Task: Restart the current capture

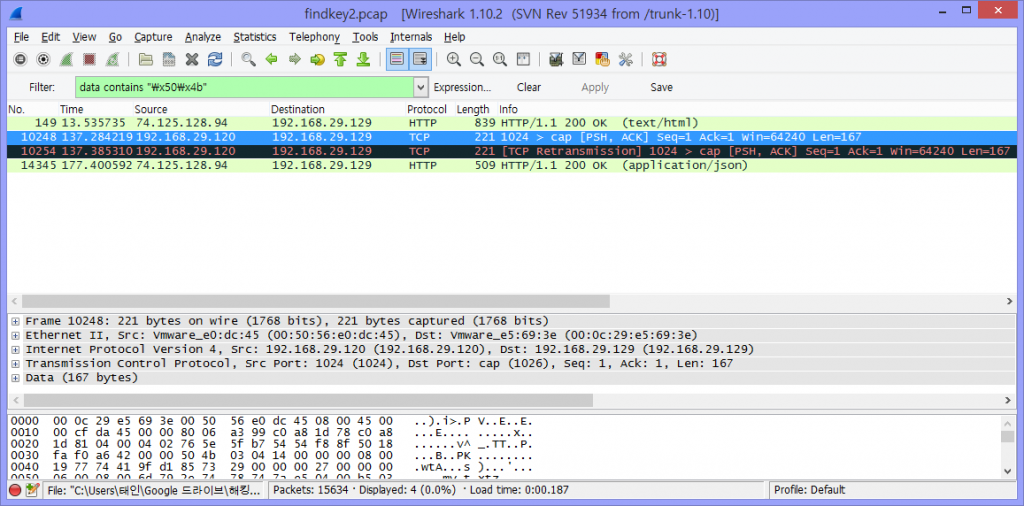Action: coord(112,59)
